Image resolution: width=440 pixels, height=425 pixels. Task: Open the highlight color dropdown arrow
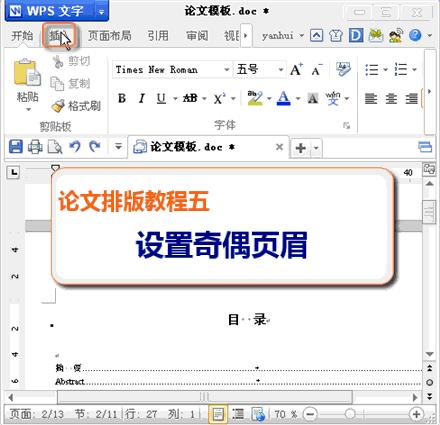coord(269,98)
